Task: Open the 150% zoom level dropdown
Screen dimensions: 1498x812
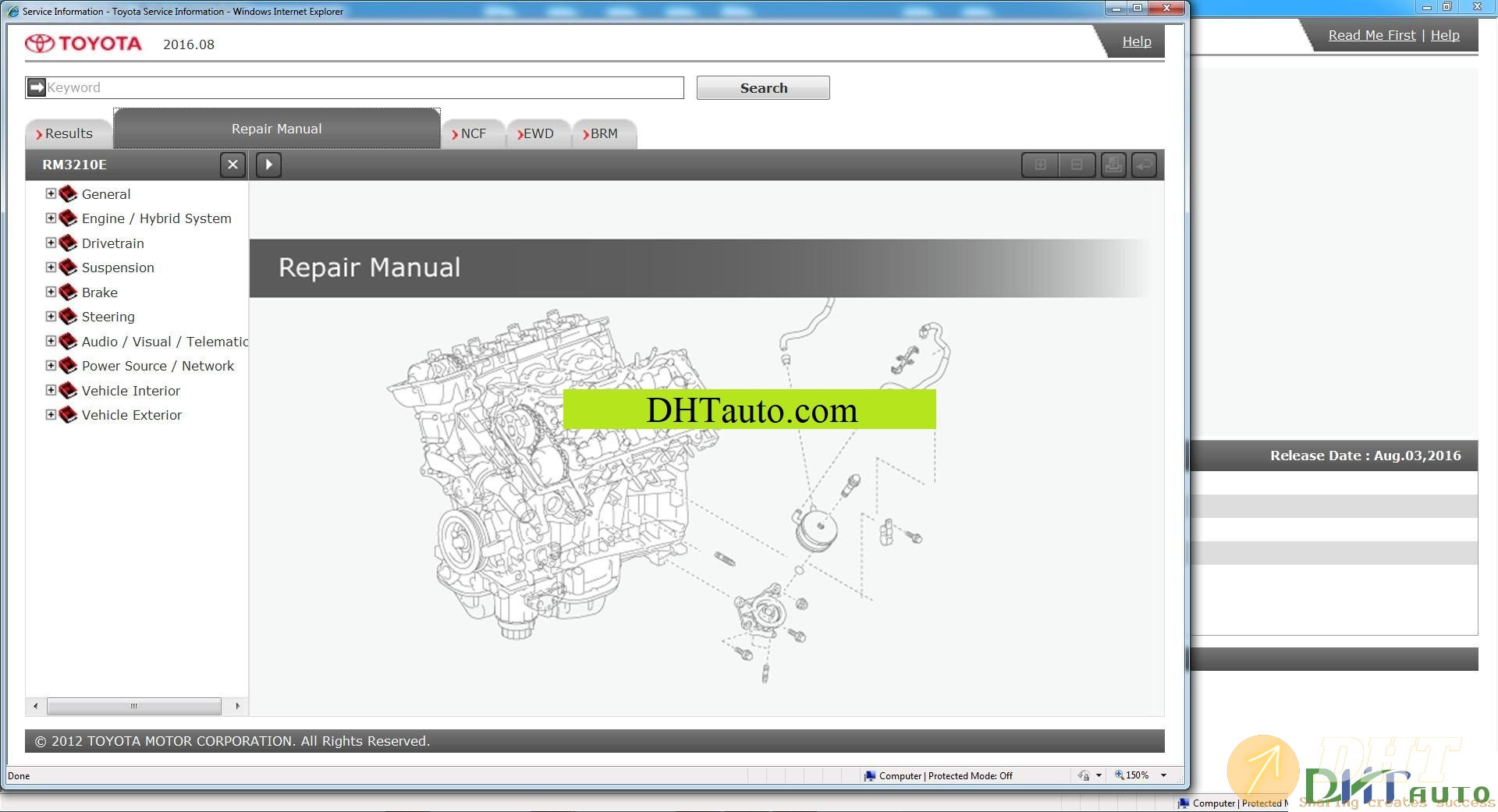Action: click(x=1163, y=775)
